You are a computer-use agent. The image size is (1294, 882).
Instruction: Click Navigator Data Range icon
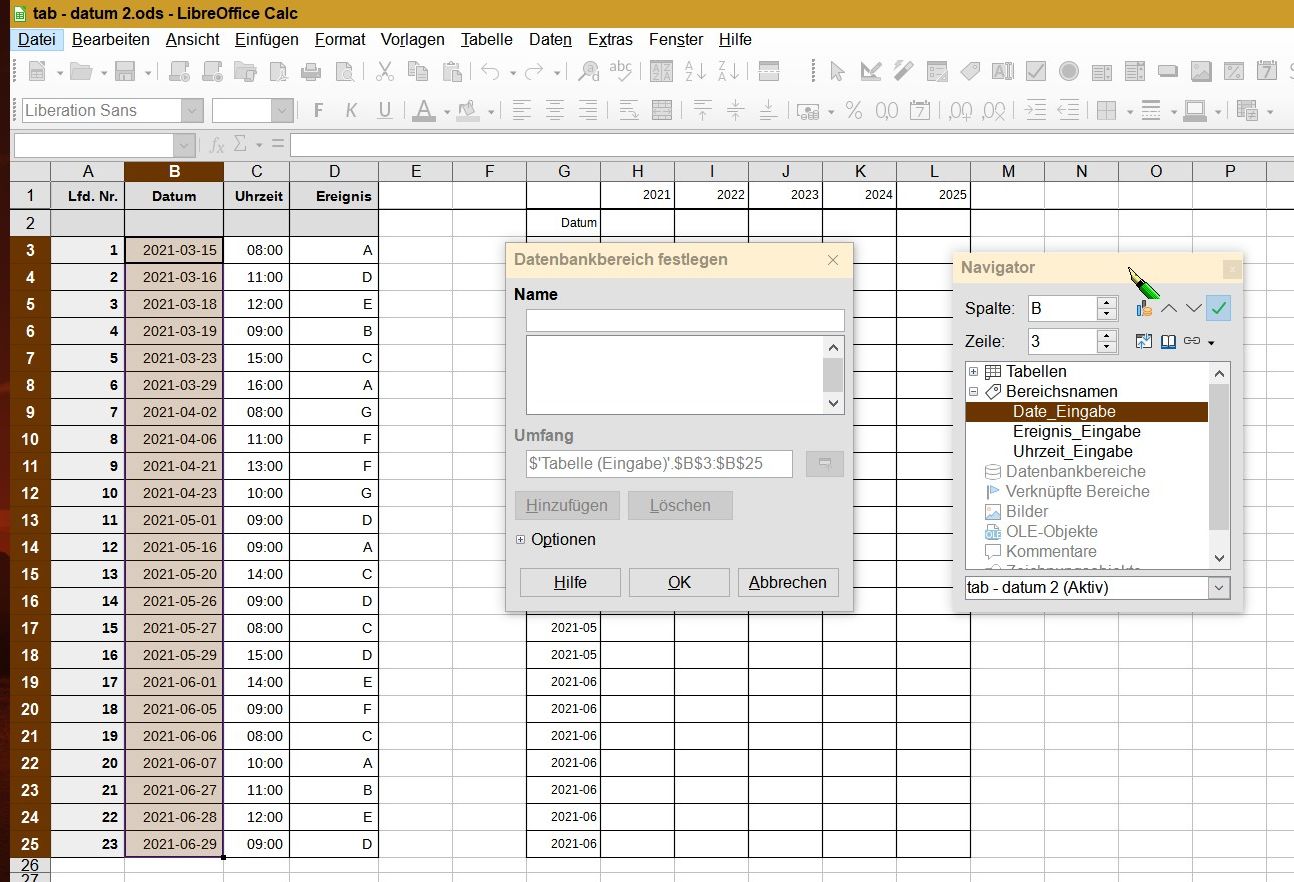click(1145, 309)
